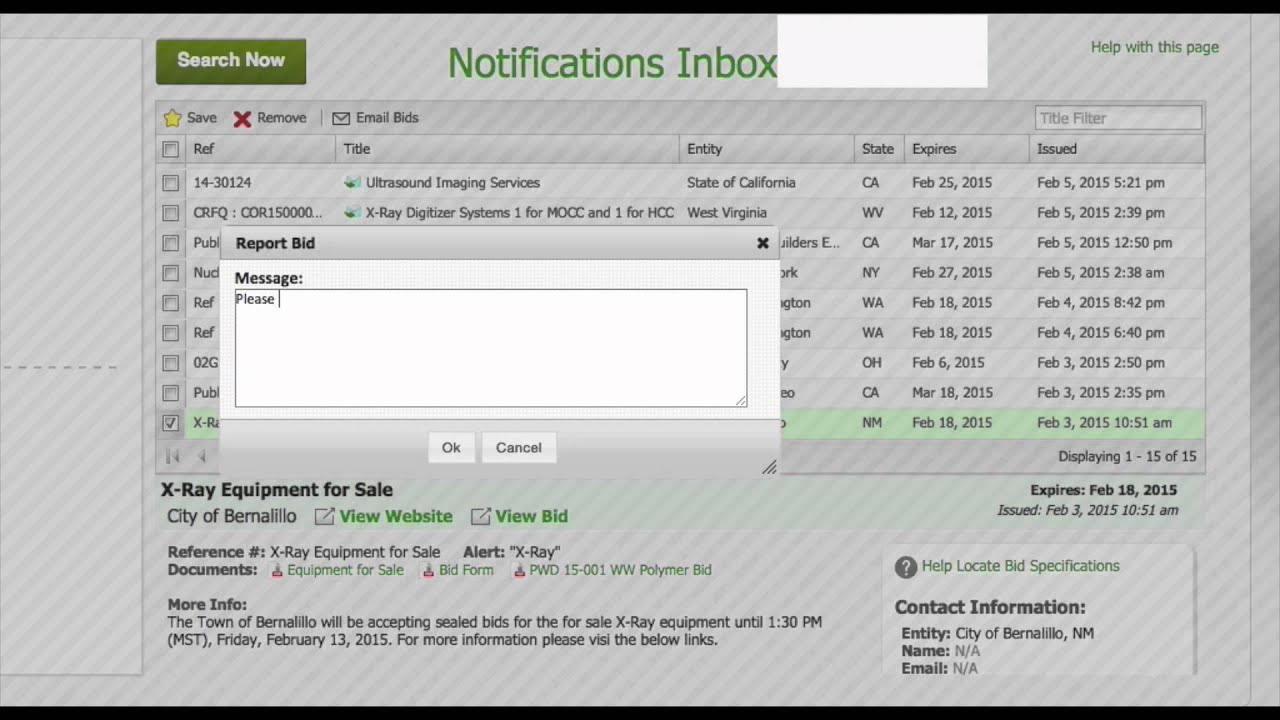Click the Help Locate Bid Specifications question icon
Screen dimensions: 1280x720
(906, 567)
